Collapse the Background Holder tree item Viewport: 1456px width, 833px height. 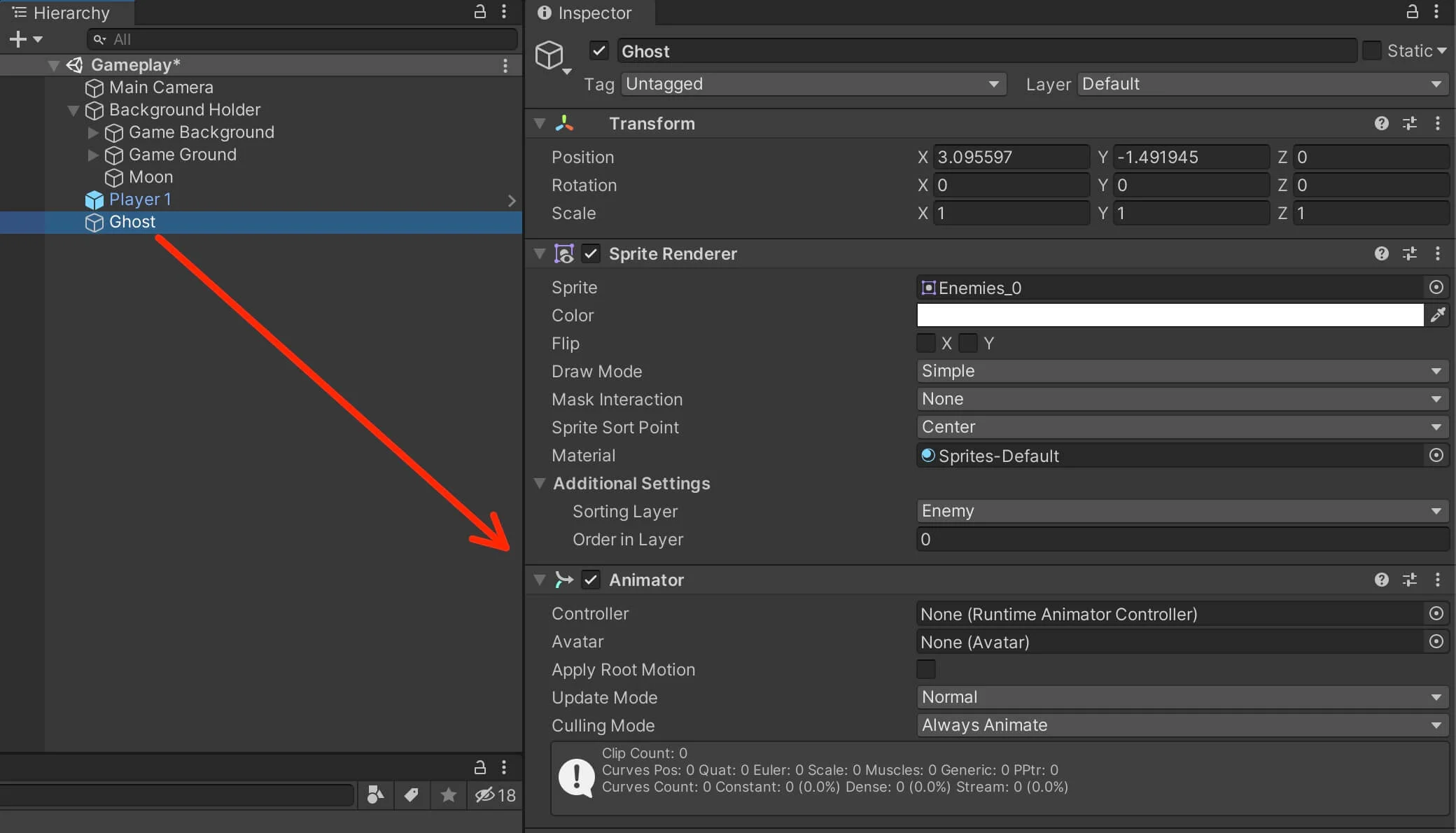point(73,111)
